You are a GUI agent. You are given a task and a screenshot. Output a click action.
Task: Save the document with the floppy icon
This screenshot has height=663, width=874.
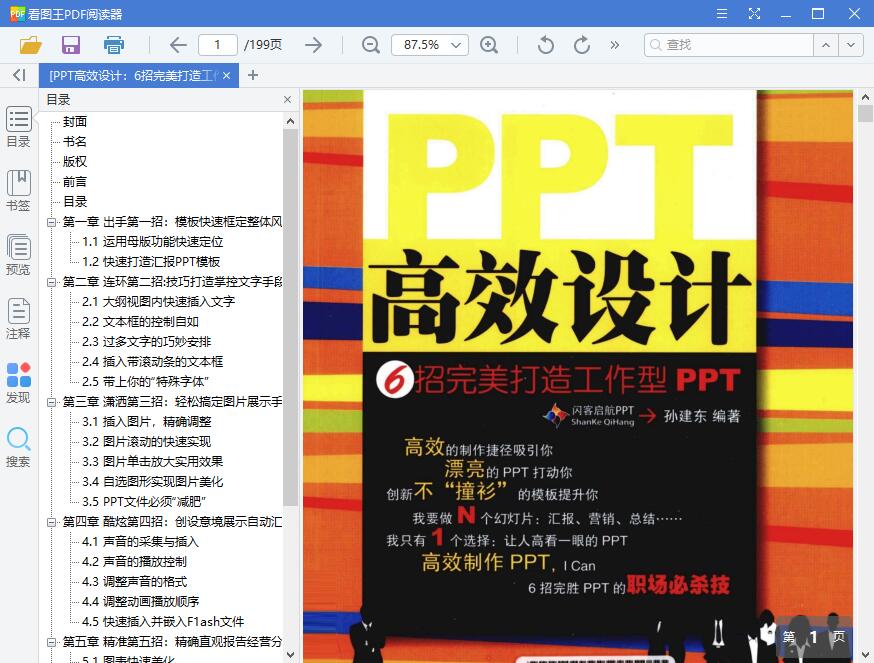pos(71,45)
